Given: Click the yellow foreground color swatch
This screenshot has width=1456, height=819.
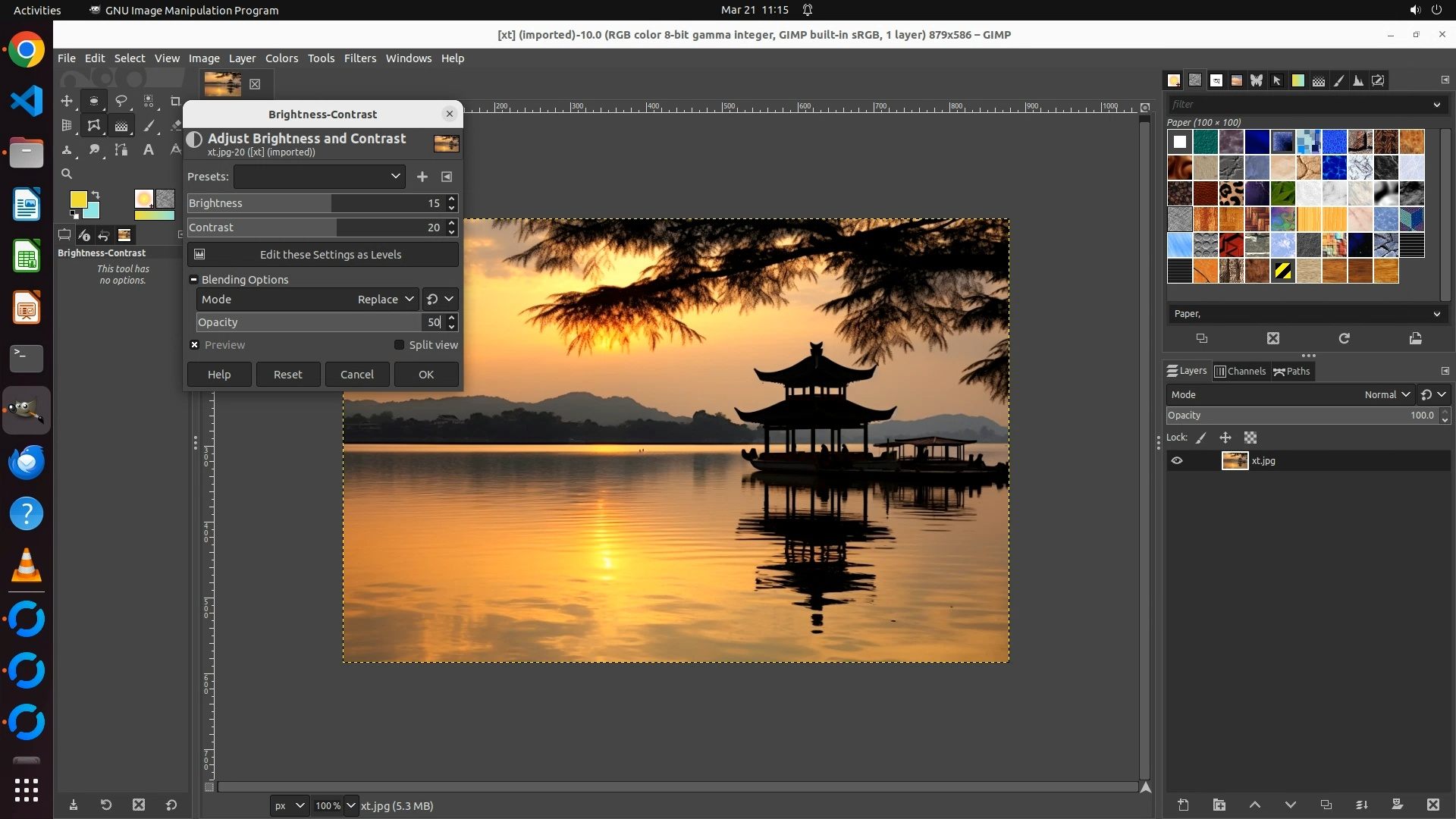Looking at the screenshot, I should point(77,199).
